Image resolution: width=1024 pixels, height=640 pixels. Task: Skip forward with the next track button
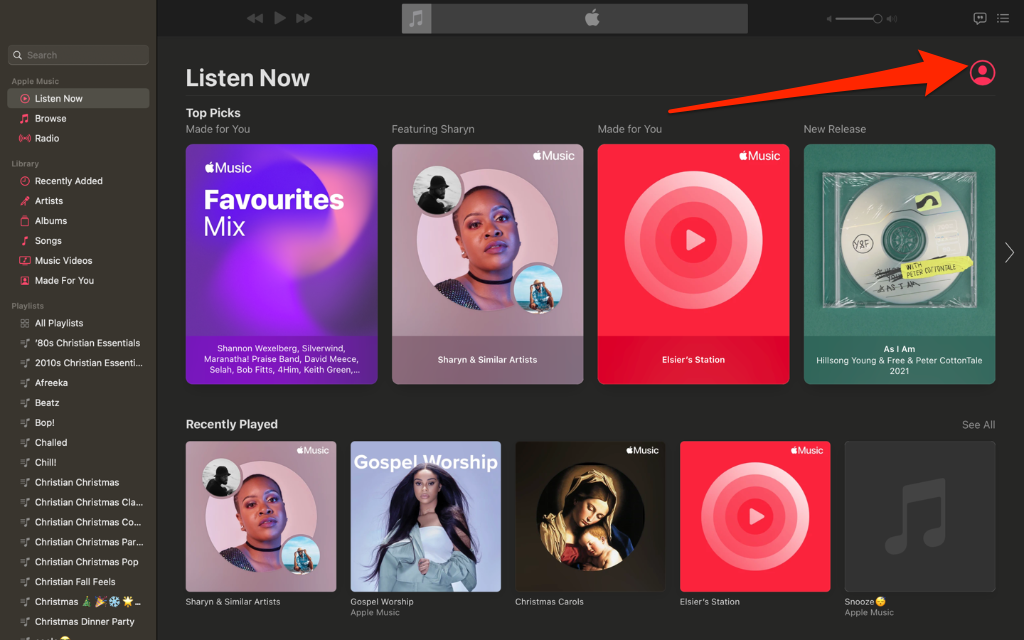coord(304,18)
